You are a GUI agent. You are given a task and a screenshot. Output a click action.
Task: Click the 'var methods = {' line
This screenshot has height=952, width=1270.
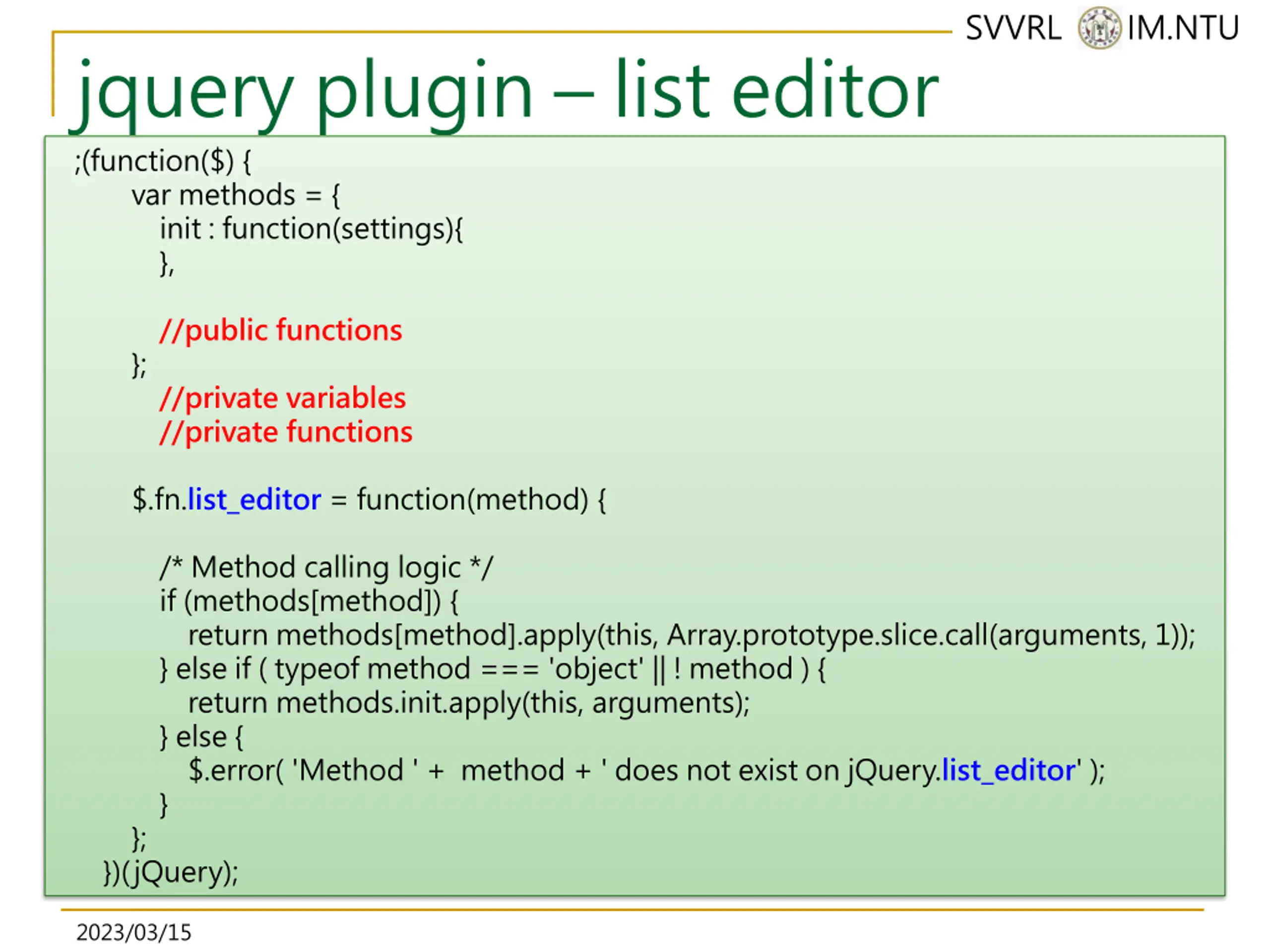(x=236, y=195)
